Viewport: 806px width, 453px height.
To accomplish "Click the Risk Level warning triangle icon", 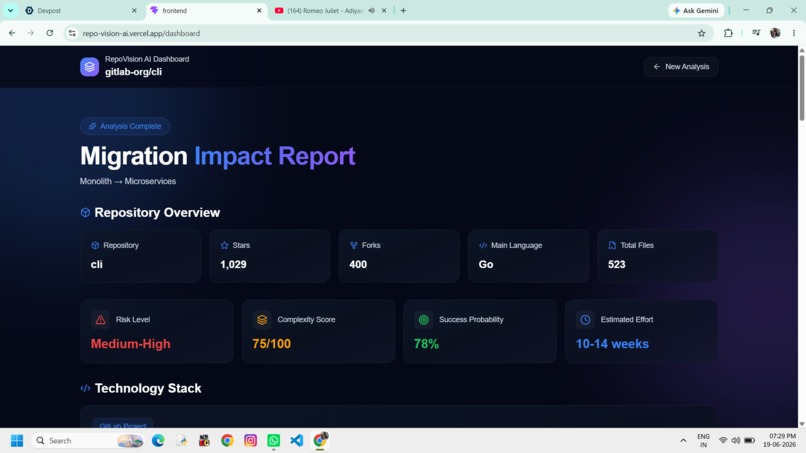I will tap(101, 320).
